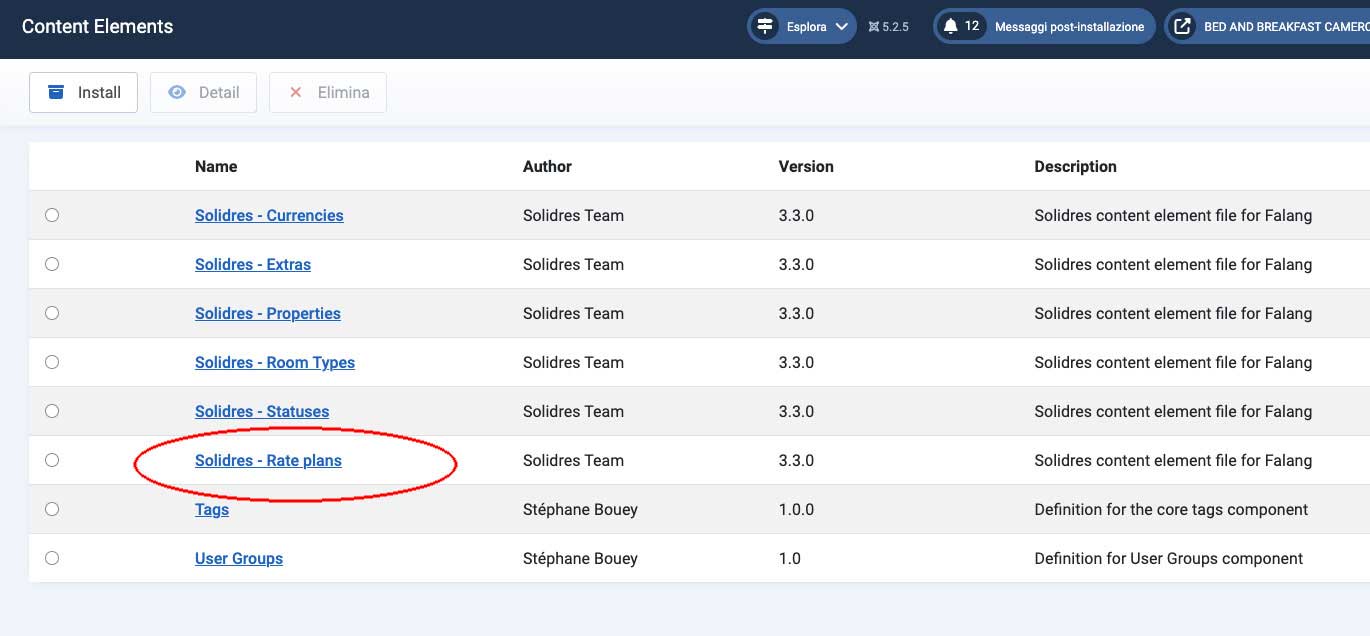Viewport: 1370px width, 636px height.
Task: Open the Solidres - Rate plans link
Action: pyautogui.click(x=268, y=460)
